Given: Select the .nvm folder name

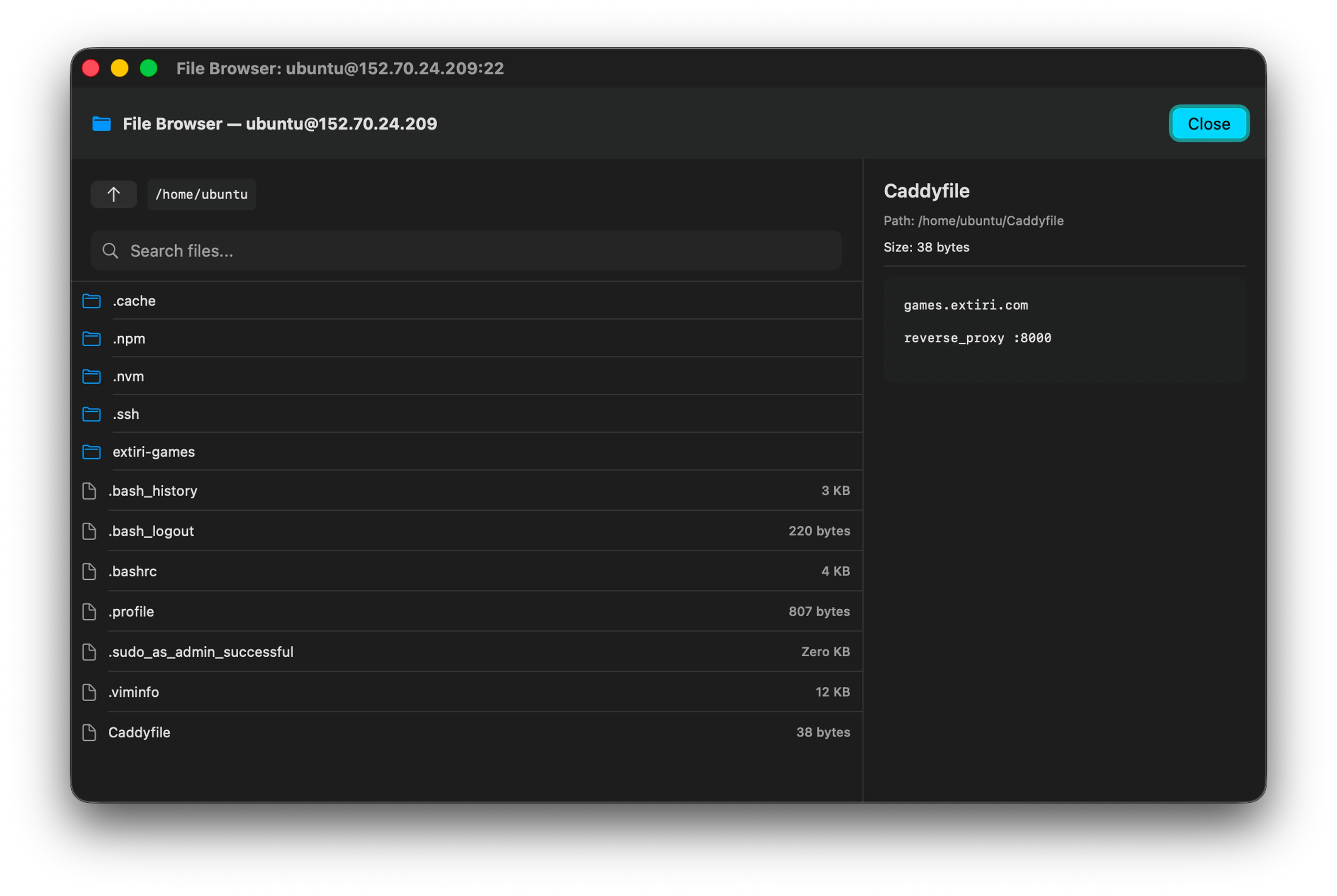Looking at the screenshot, I should coord(129,377).
